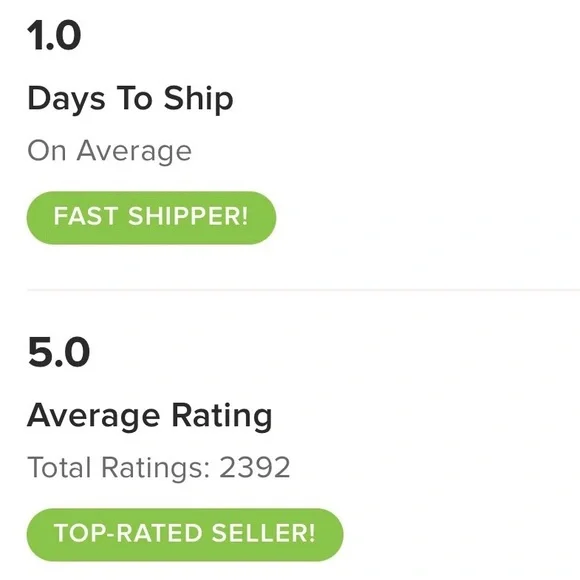The height and width of the screenshot is (580, 580).
Task: Select the 1.0 days value
Action: 54,36
